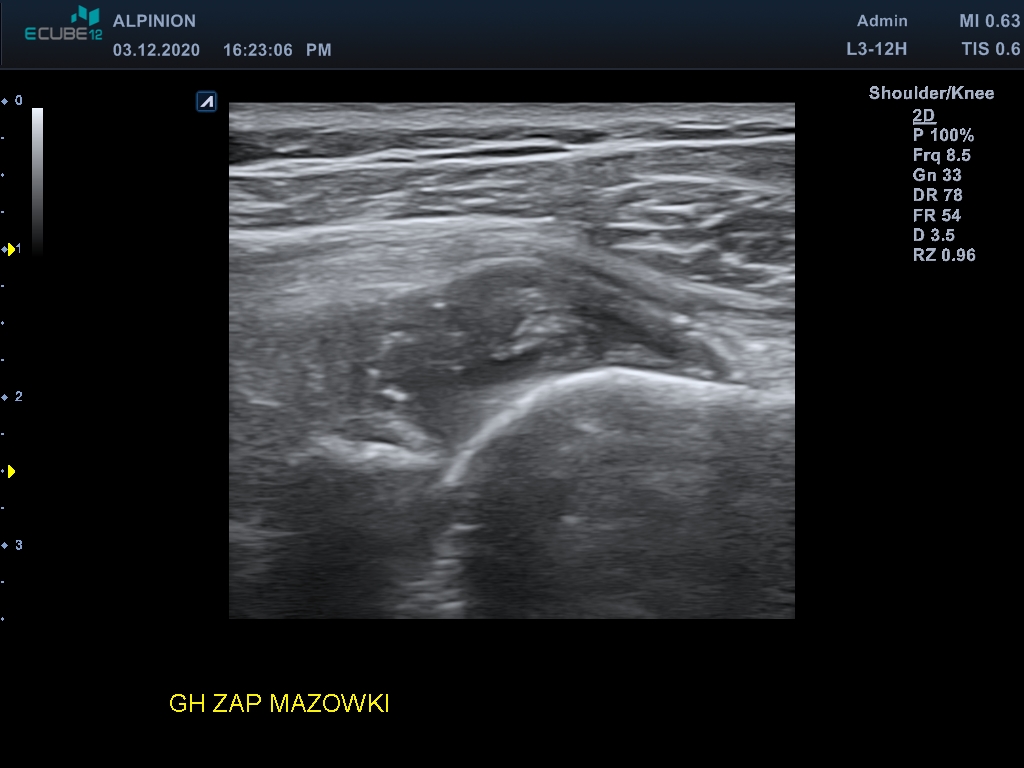Select the yellow focal marker at depth 1

(x=10, y=249)
